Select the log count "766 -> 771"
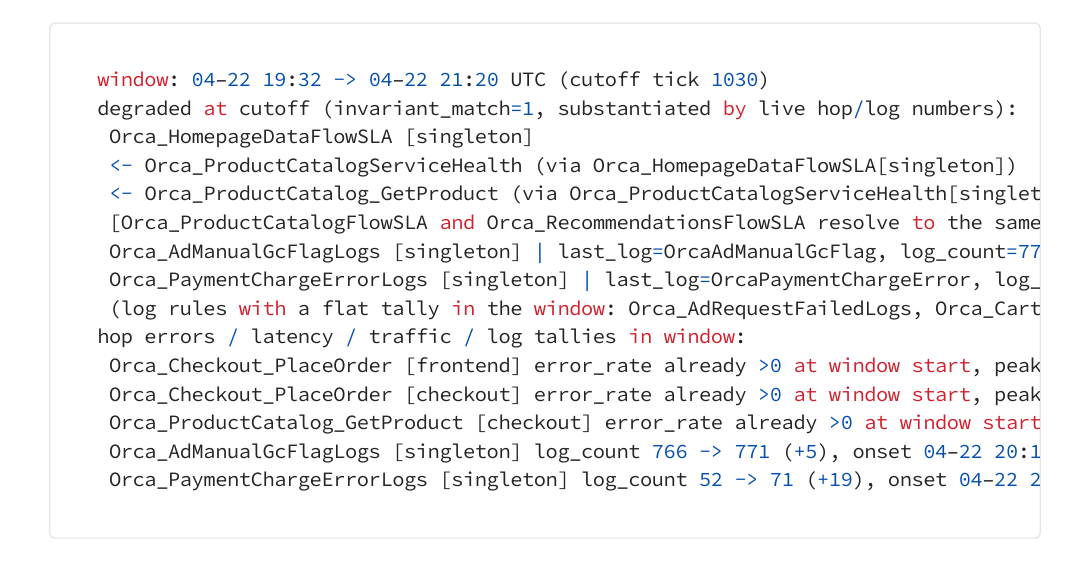The image size is (1090, 580). [x=711, y=452]
